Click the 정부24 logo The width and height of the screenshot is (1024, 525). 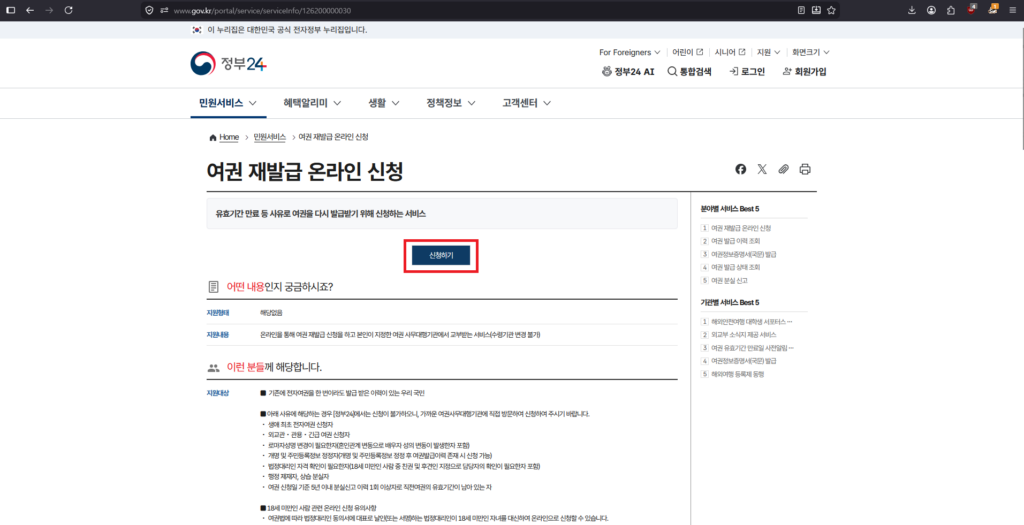tap(229, 63)
